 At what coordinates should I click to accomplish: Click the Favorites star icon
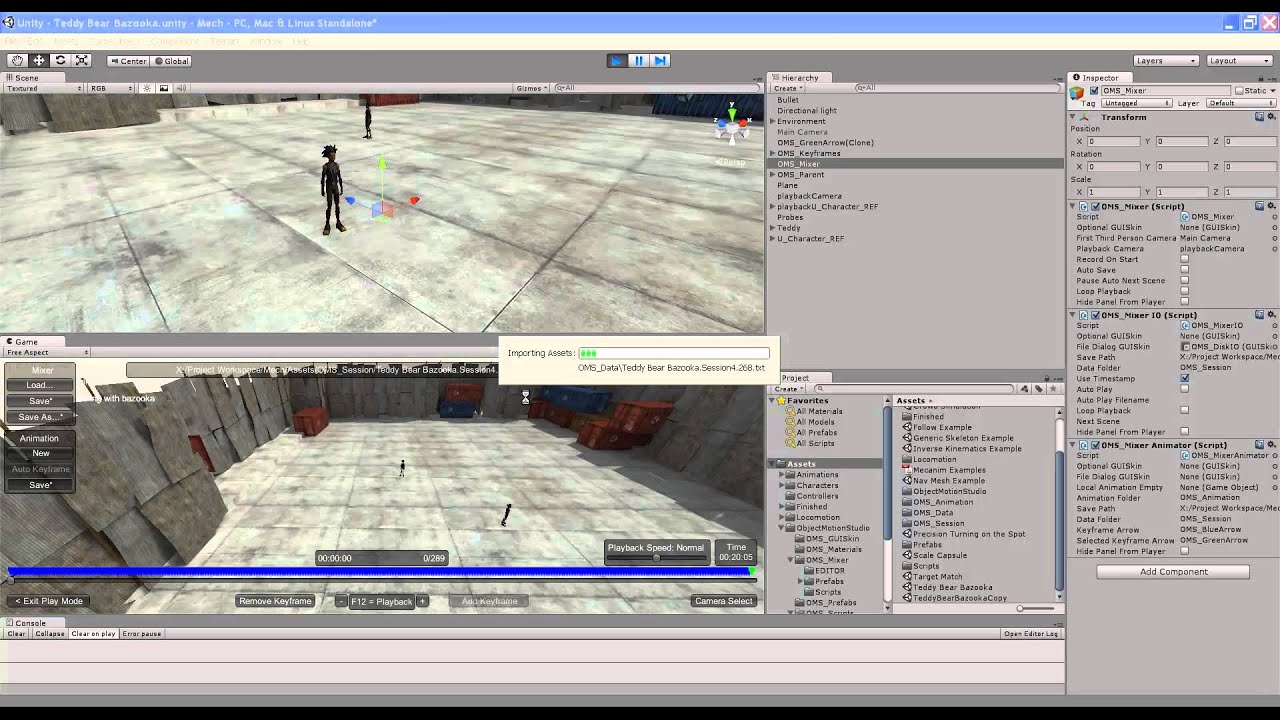pyautogui.click(x=780, y=401)
